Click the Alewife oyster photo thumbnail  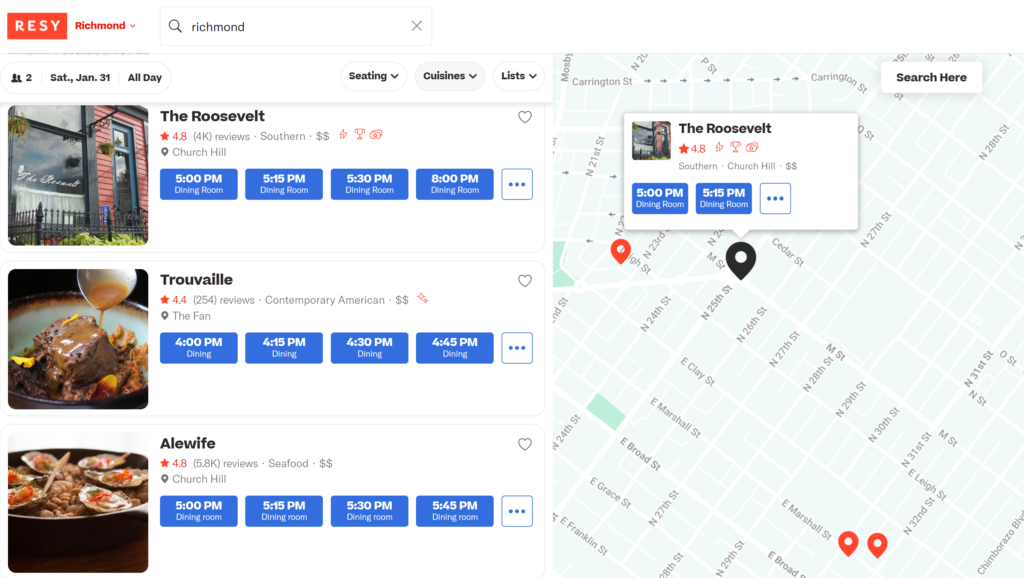click(x=78, y=503)
